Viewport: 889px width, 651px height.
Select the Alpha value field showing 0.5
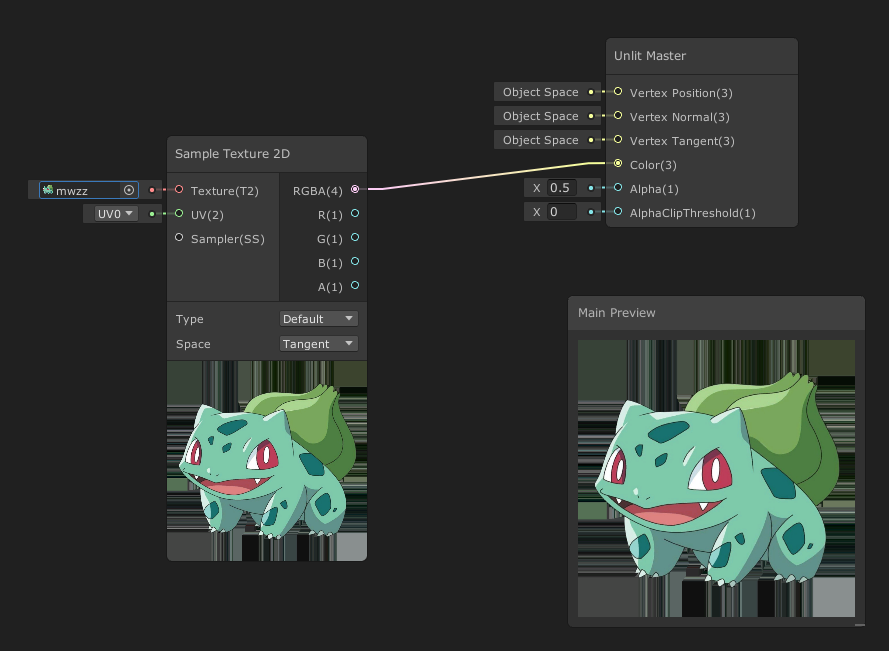[x=562, y=187]
